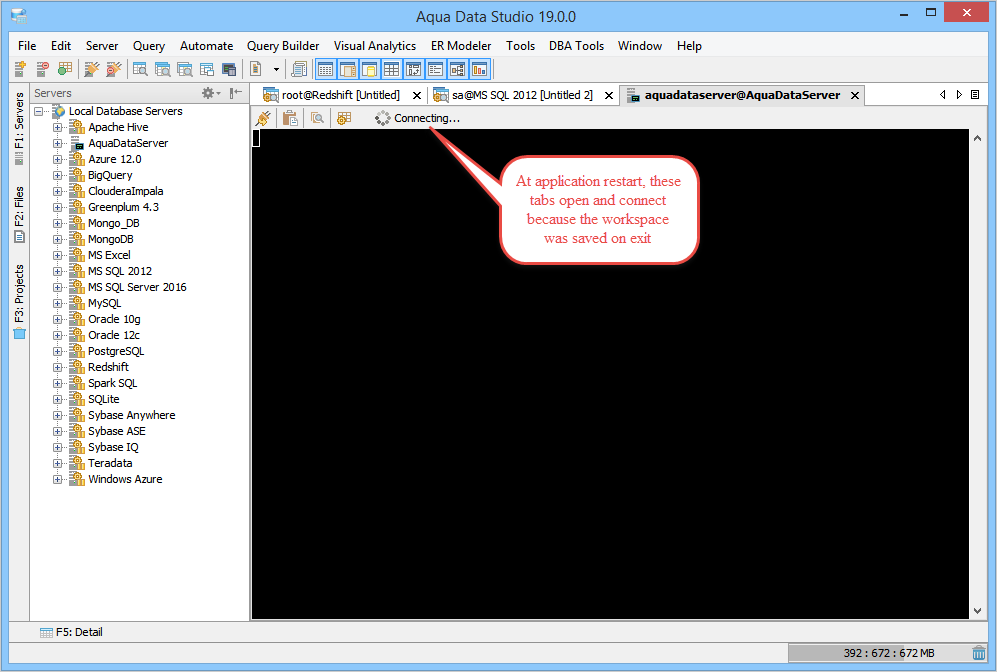
Task: Collapse the Local Database Servers tree node
Action: 39,111
